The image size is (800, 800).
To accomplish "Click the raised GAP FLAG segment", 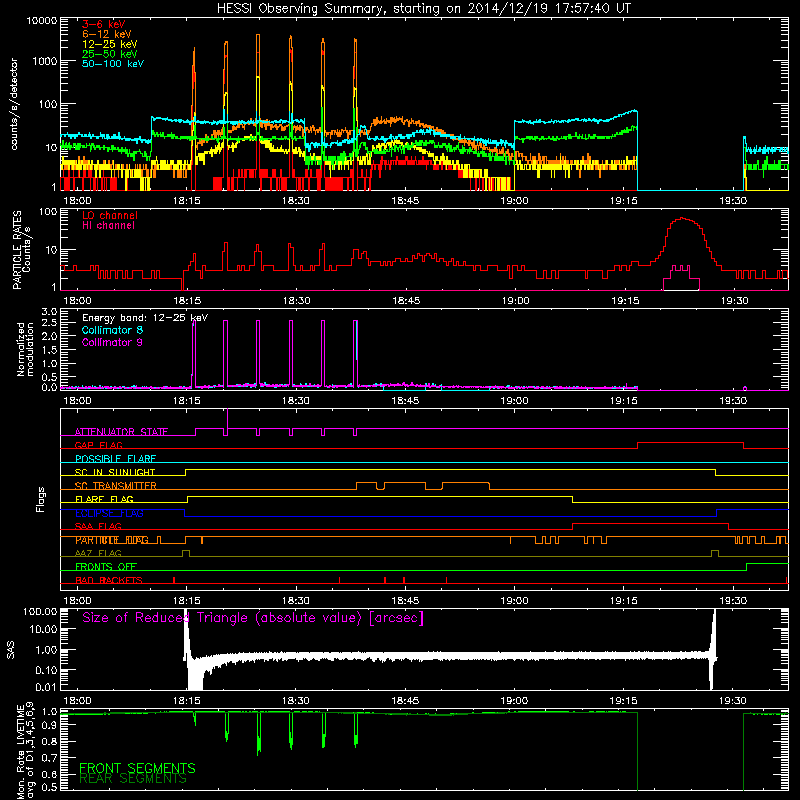I will 690,443.
